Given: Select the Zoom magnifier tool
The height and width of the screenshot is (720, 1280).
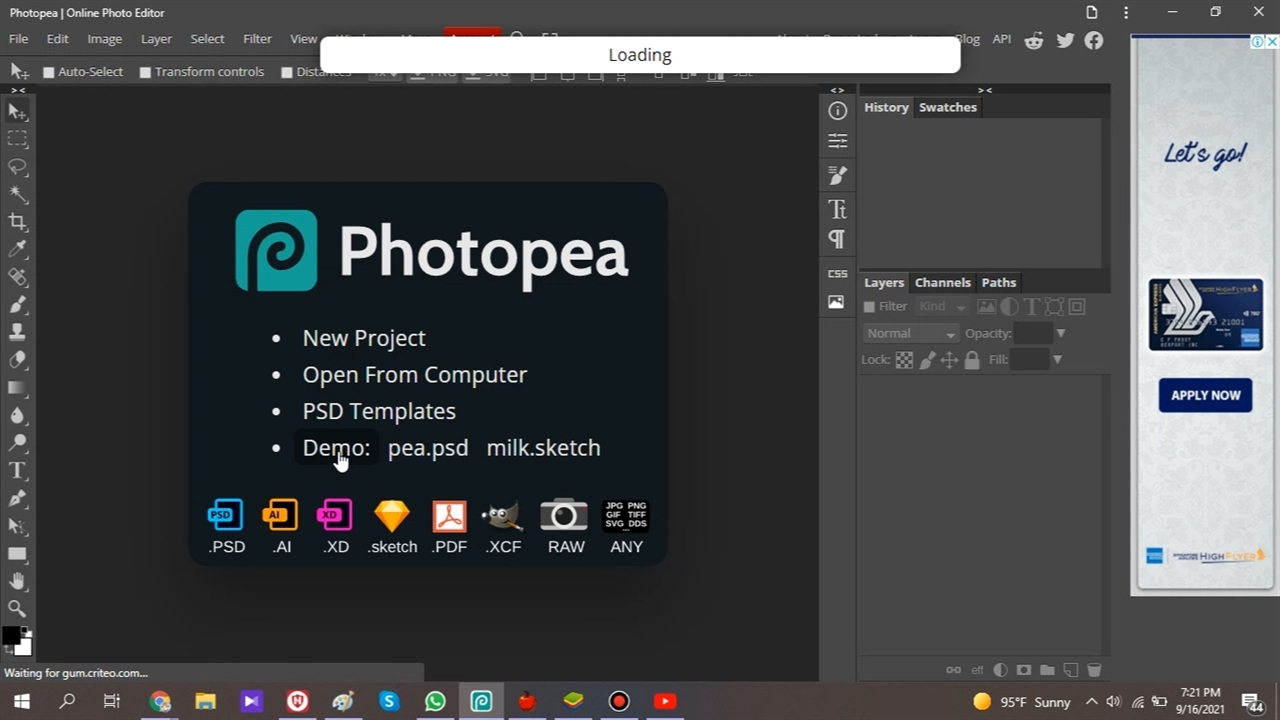Looking at the screenshot, I should click(x=17, y=608).
